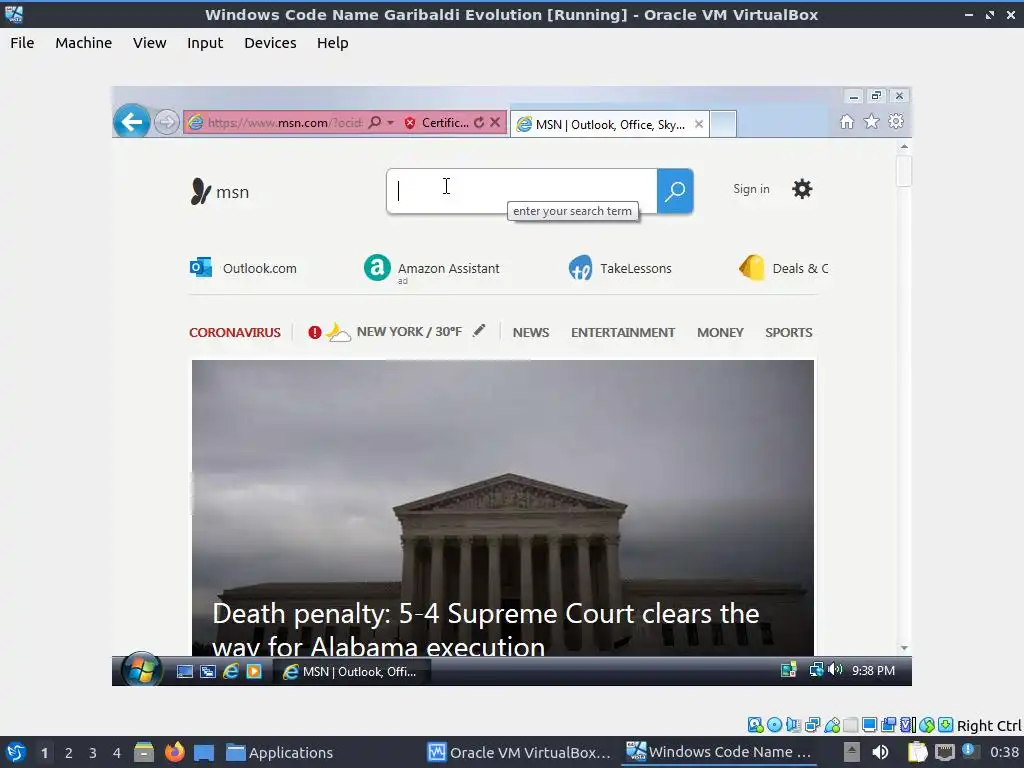Select the MSN taskbar button in Vista
The image size is (1024, 768).
coord(351,671)
